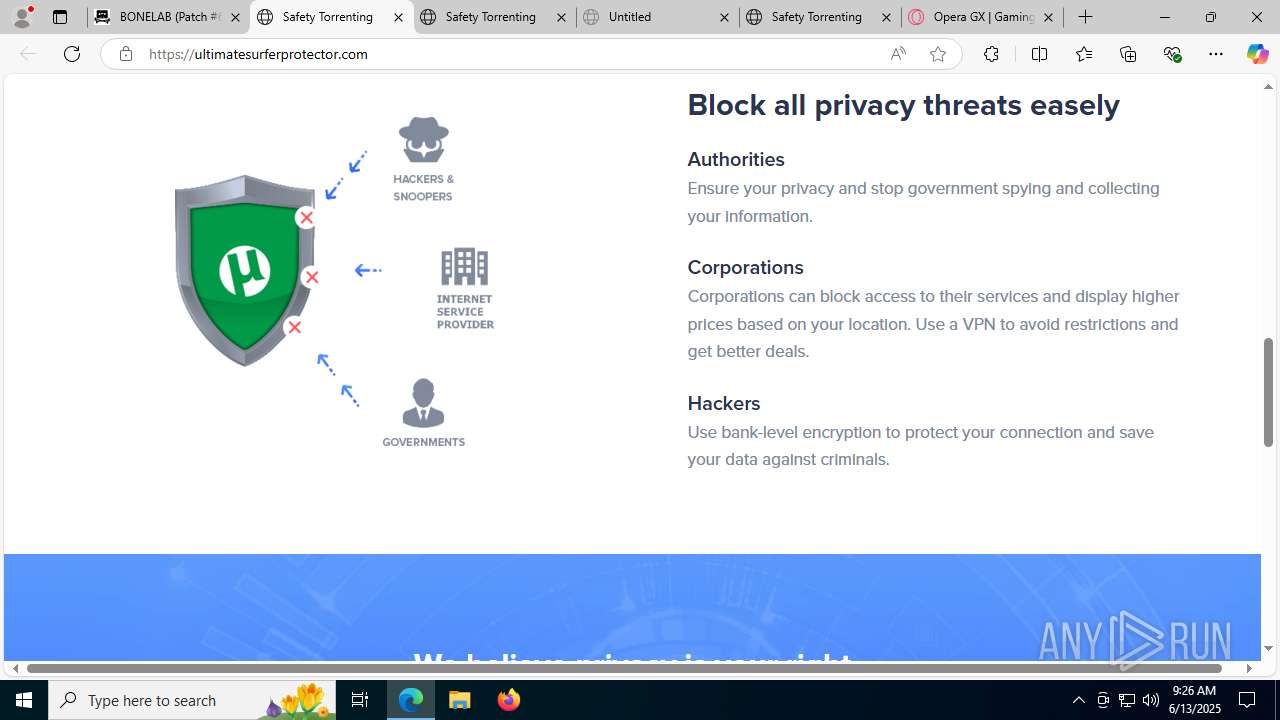Click the Hackers & Snoopers icon
The height and width of the screenshot is (720, 1280).
(x=423, y=140)
